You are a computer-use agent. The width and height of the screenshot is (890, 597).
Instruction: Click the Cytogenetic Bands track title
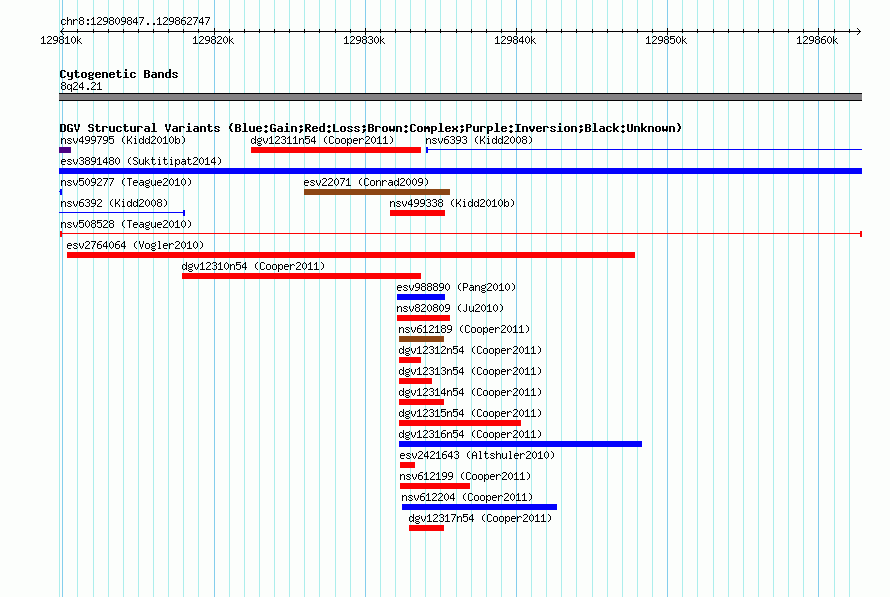(119, 74)
